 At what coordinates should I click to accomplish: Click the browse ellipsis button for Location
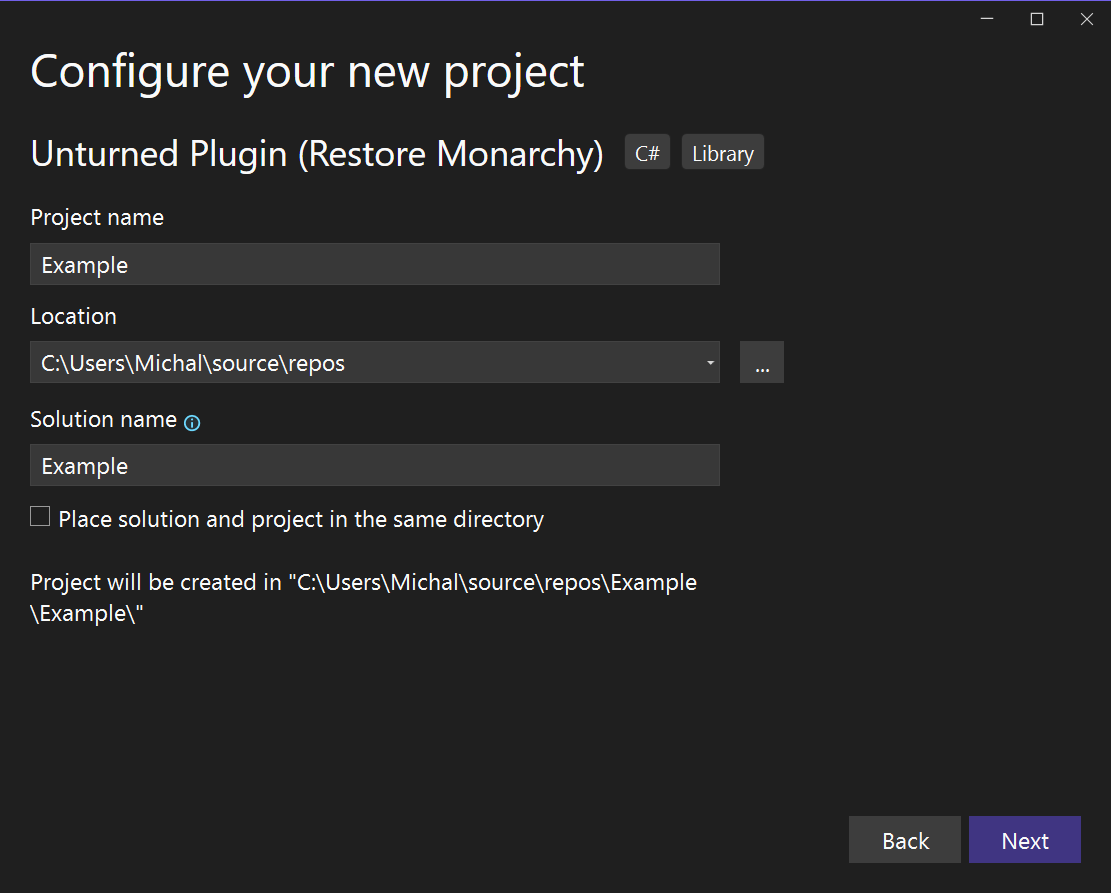tap(761, 363)
